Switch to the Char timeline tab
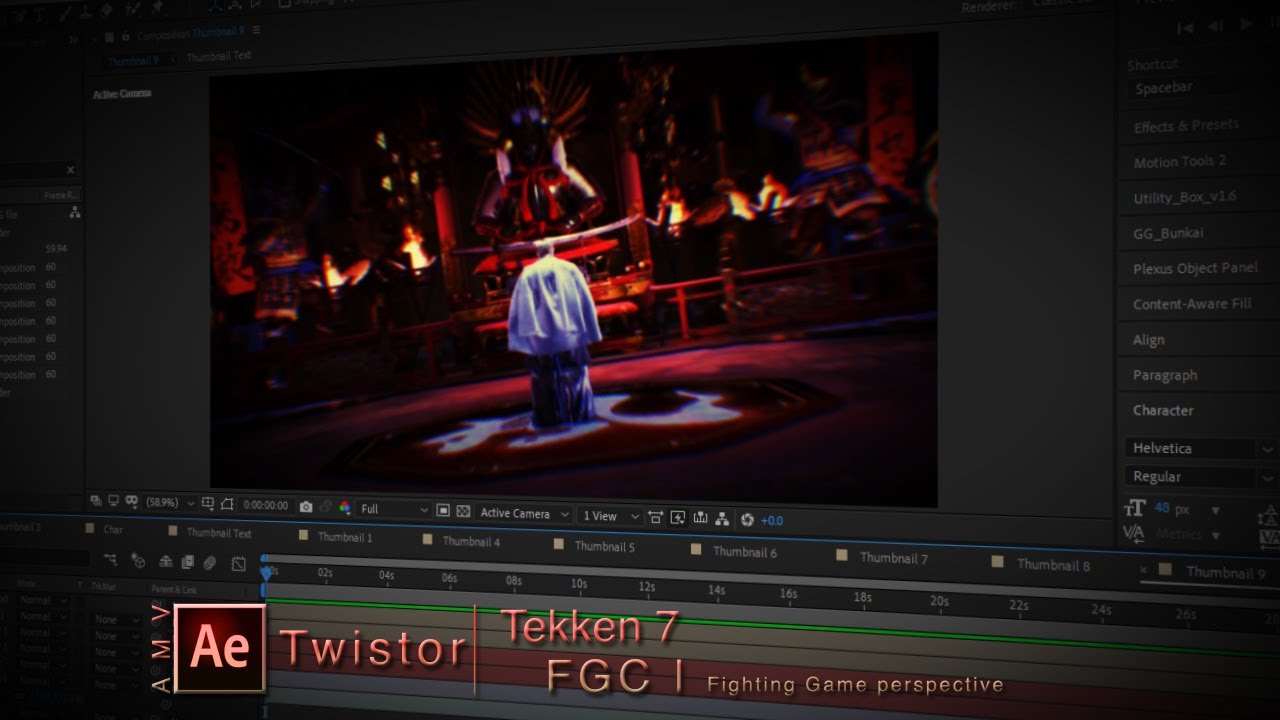Viewport: 1280px width, 720px height. click(x=112, y=530)
